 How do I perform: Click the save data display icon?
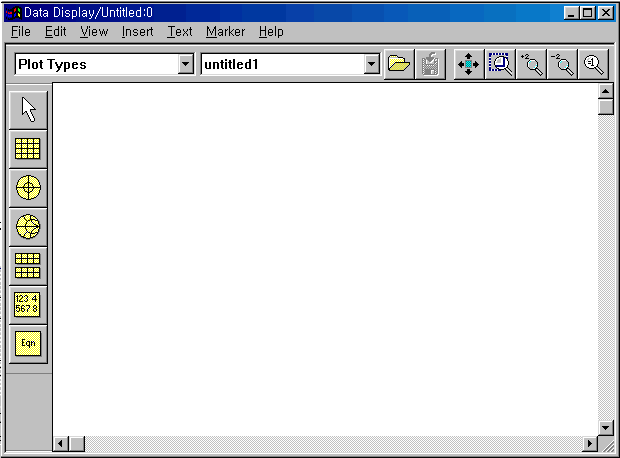point(430,64)
